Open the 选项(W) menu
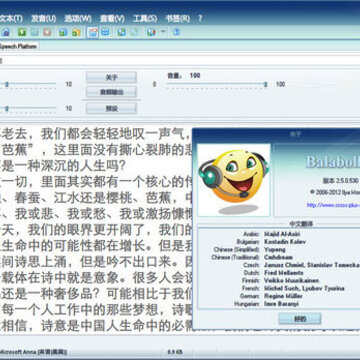 pos(78,18)
